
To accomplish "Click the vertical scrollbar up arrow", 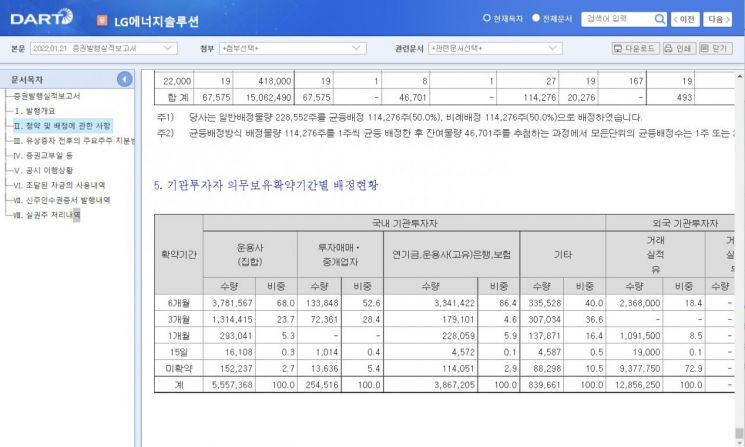I will pos(739,76).
